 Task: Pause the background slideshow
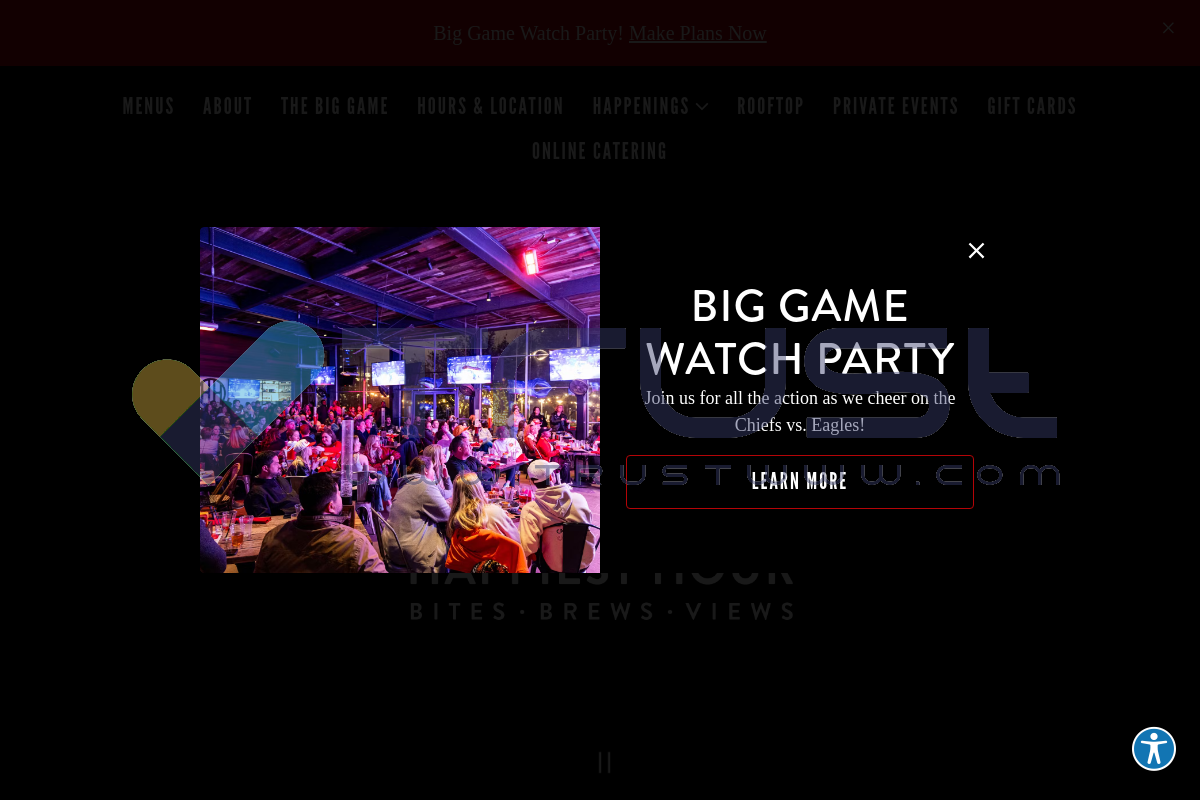[605, 762]
